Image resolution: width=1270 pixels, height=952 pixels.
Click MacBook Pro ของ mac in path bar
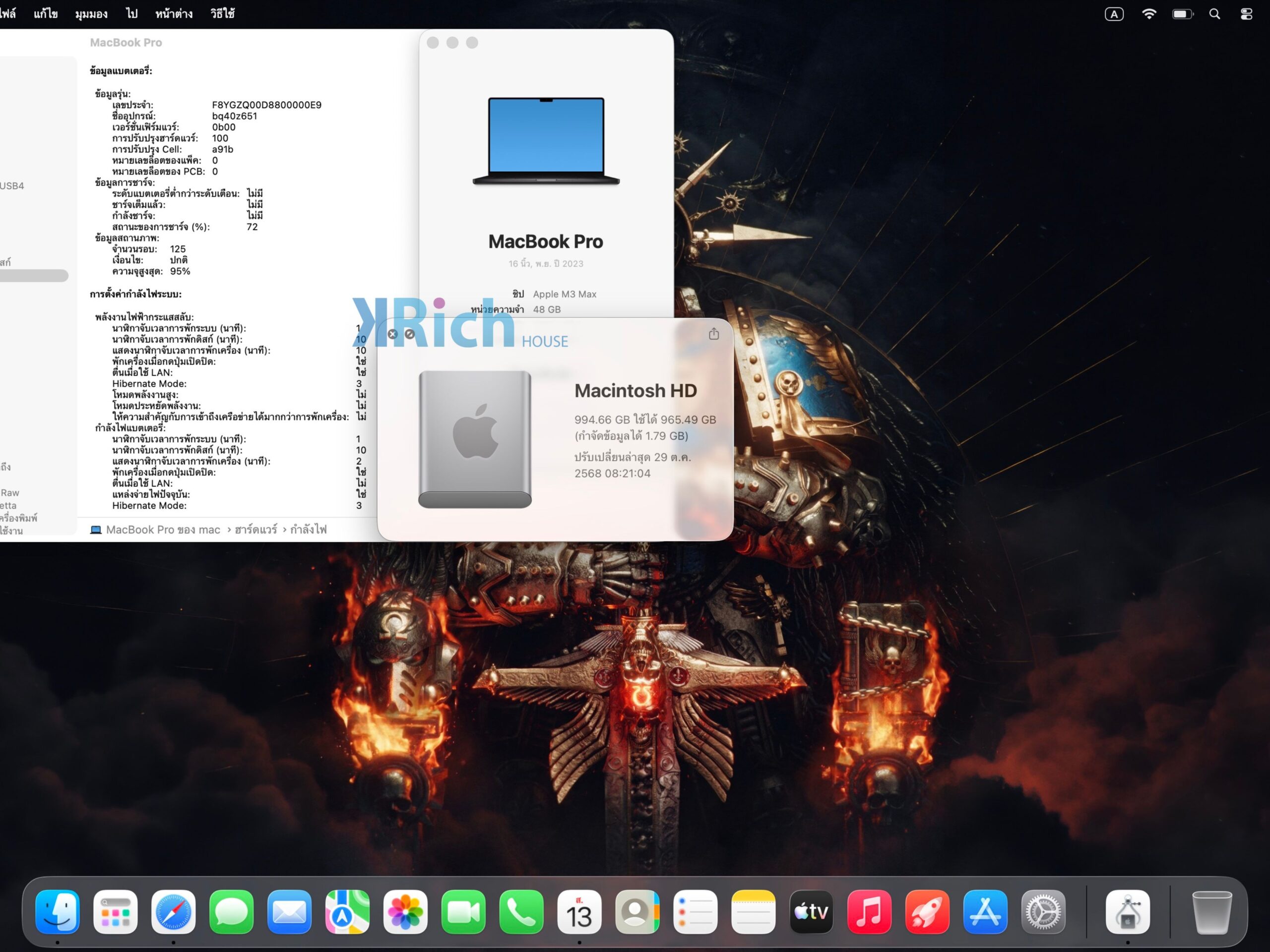155,530
